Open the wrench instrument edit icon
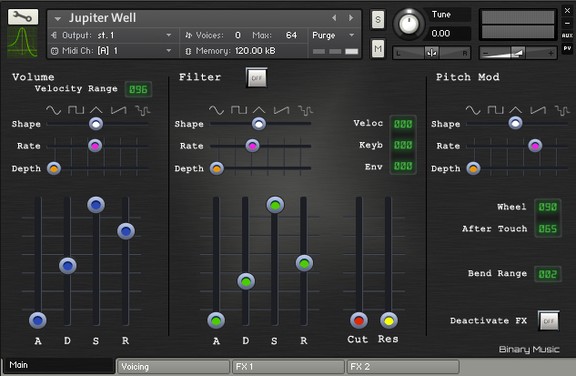The height and width of the screenshot is (376, 576). [23, 17]
